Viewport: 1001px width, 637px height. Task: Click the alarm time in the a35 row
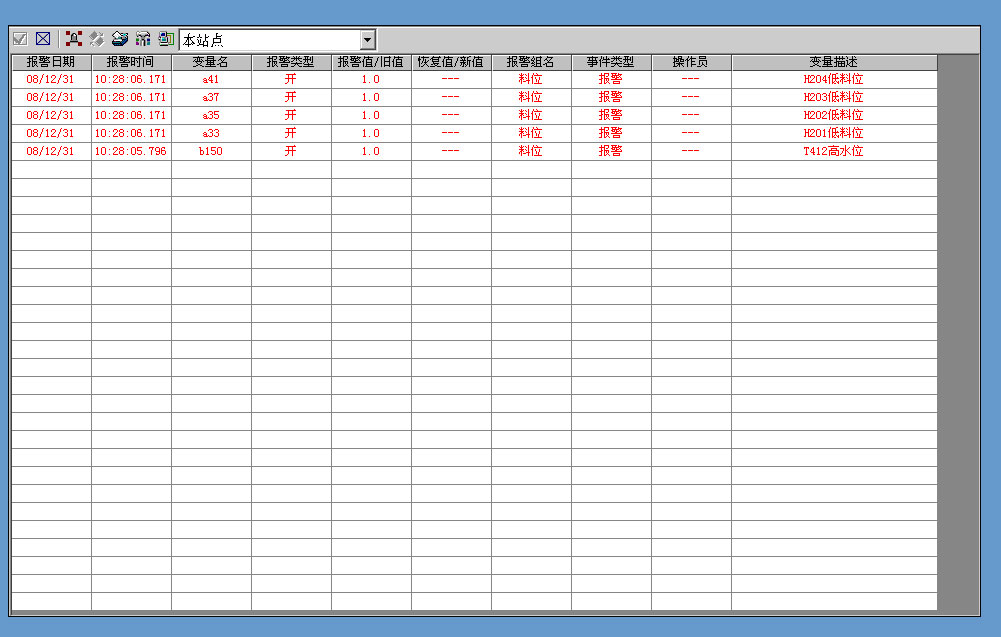pos(131,115)
